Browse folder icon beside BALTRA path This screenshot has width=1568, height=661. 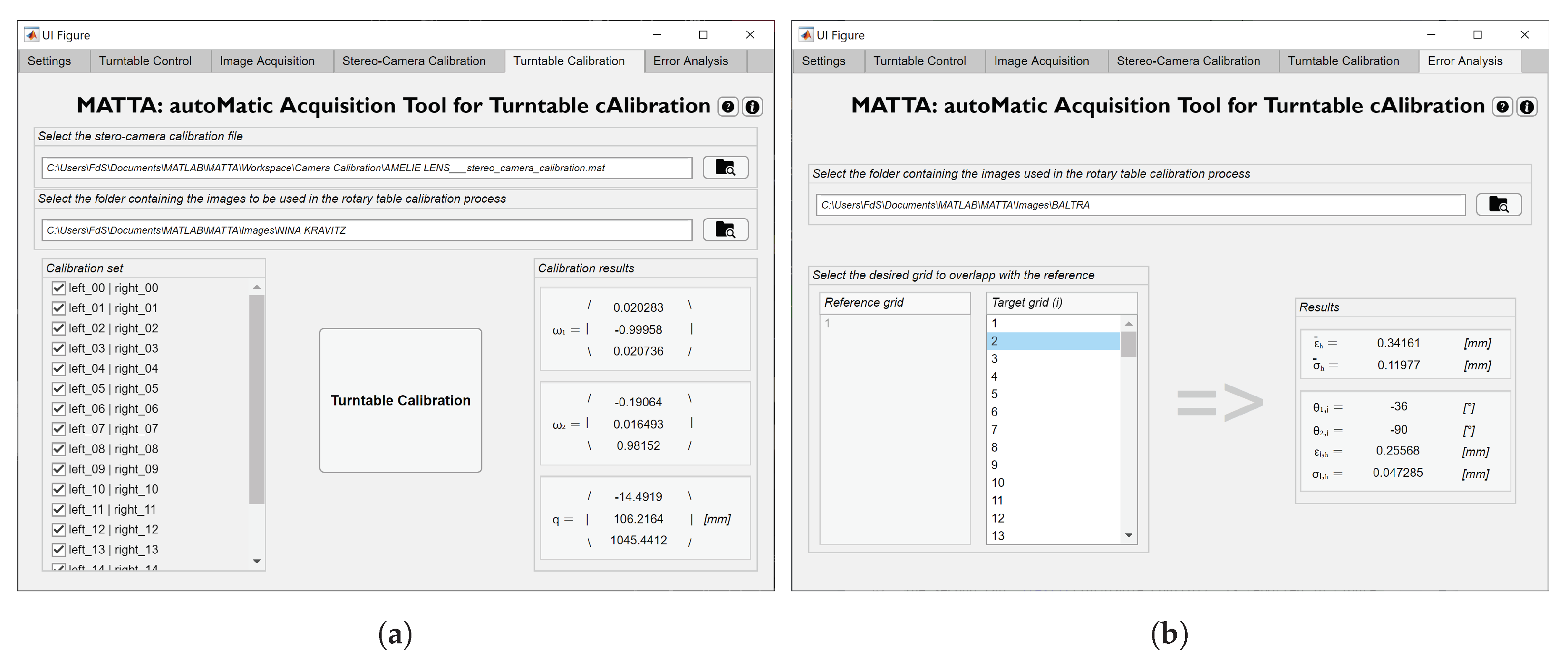1499,204
